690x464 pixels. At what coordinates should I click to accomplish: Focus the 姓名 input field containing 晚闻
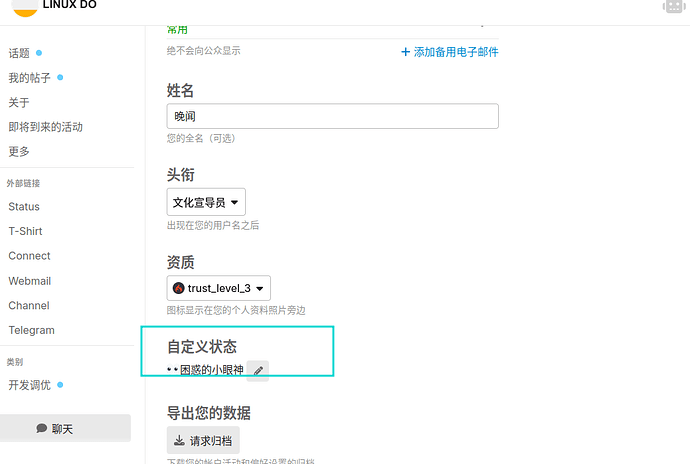click(333, 116)
